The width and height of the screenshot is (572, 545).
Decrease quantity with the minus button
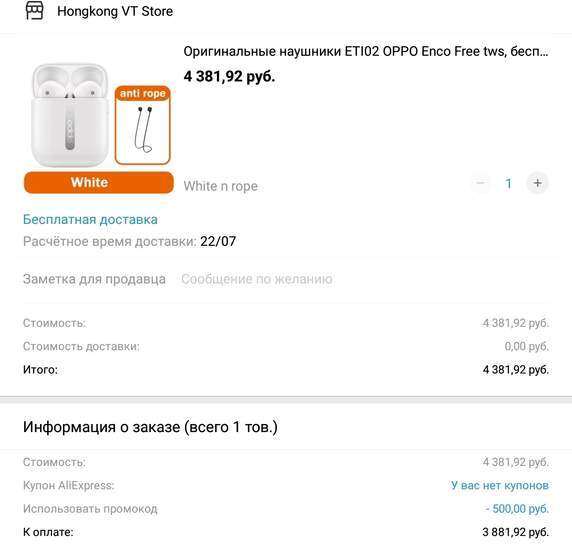tap(480, 183)
